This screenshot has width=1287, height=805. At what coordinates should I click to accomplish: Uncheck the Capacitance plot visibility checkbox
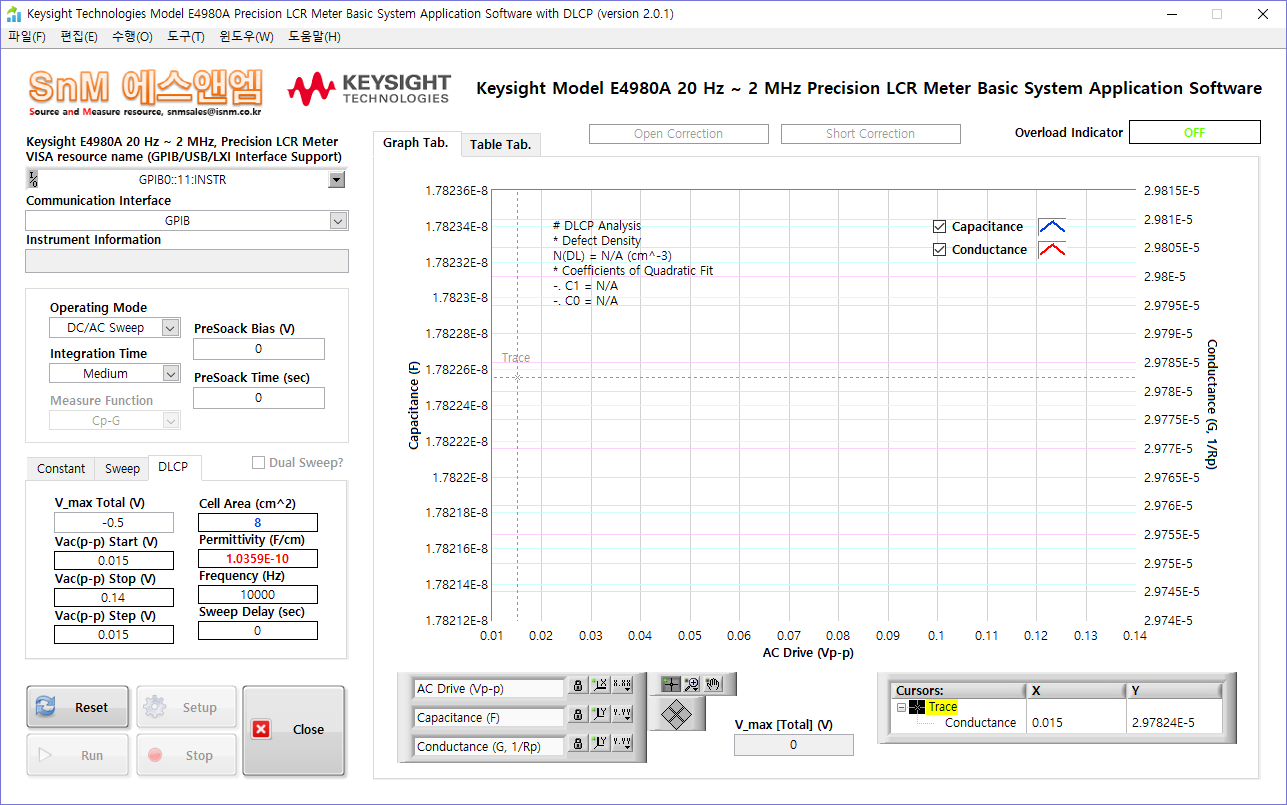point(939,227)
